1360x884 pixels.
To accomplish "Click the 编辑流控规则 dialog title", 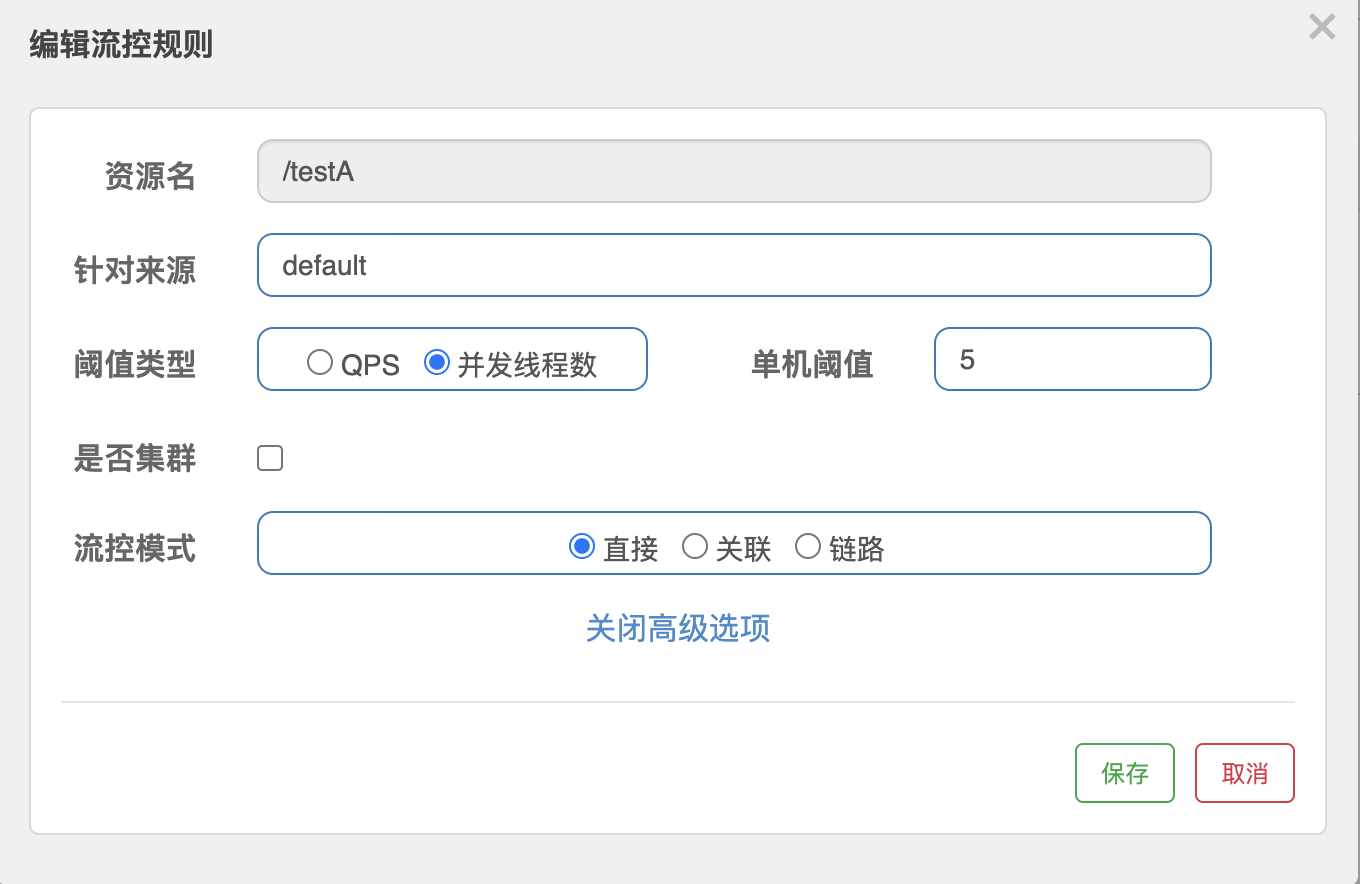I will [121, 45].
